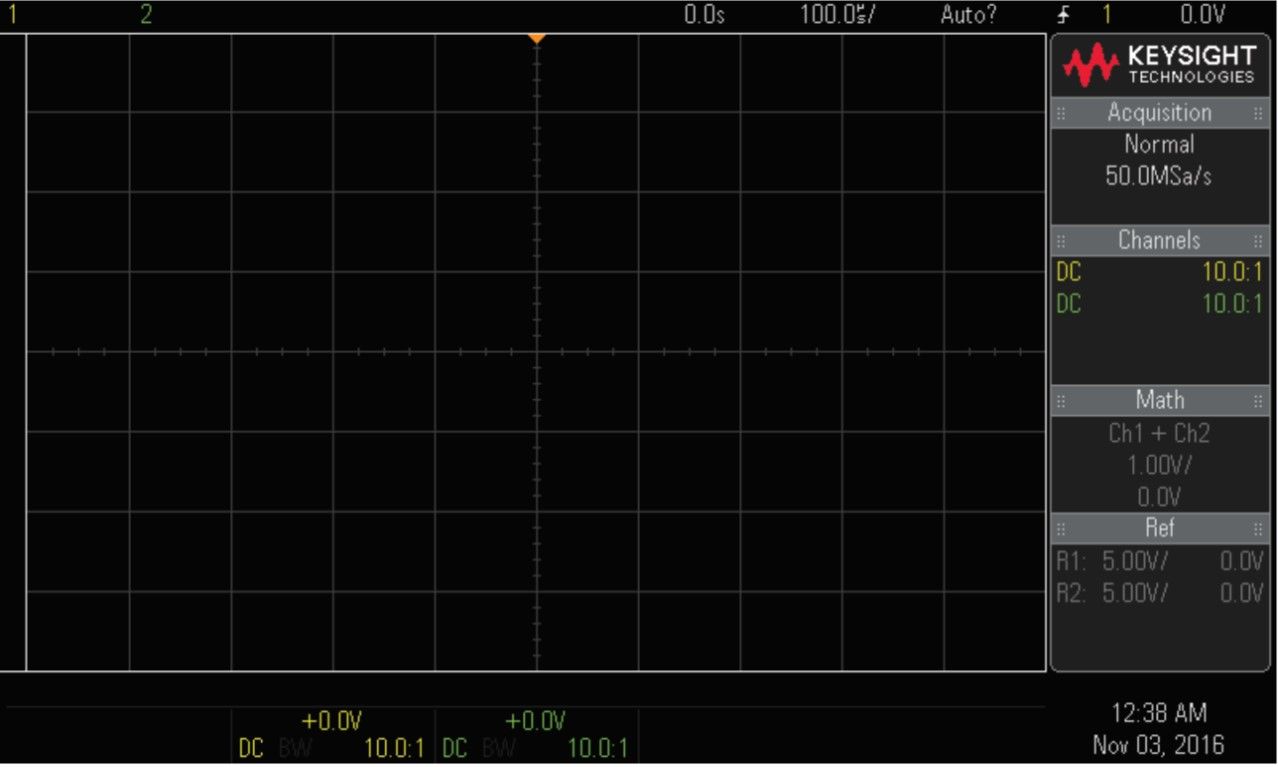
Task: Select the orange trigger time reference marker
Action: pos(537,38)
